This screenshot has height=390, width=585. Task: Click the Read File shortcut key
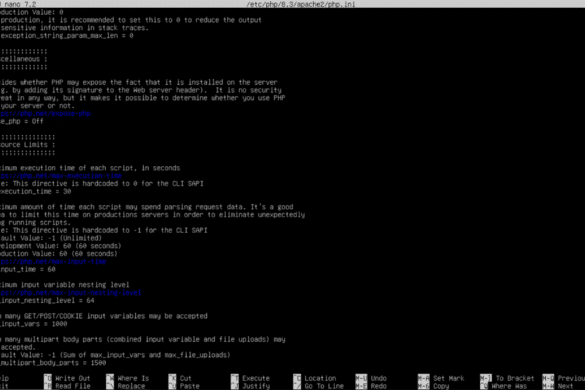coord(48,386)
